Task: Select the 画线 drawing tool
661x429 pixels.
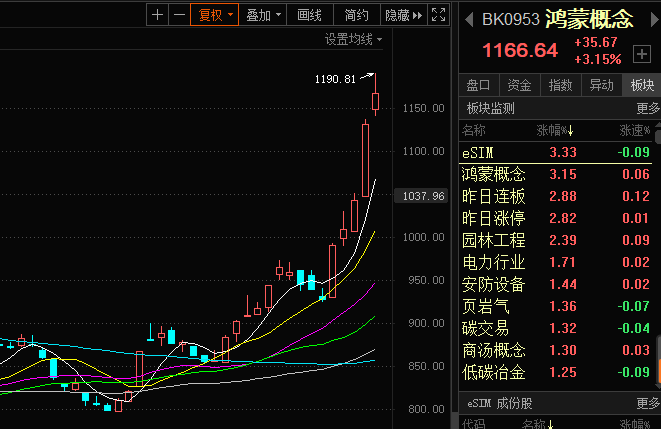Action: [309, 15]
